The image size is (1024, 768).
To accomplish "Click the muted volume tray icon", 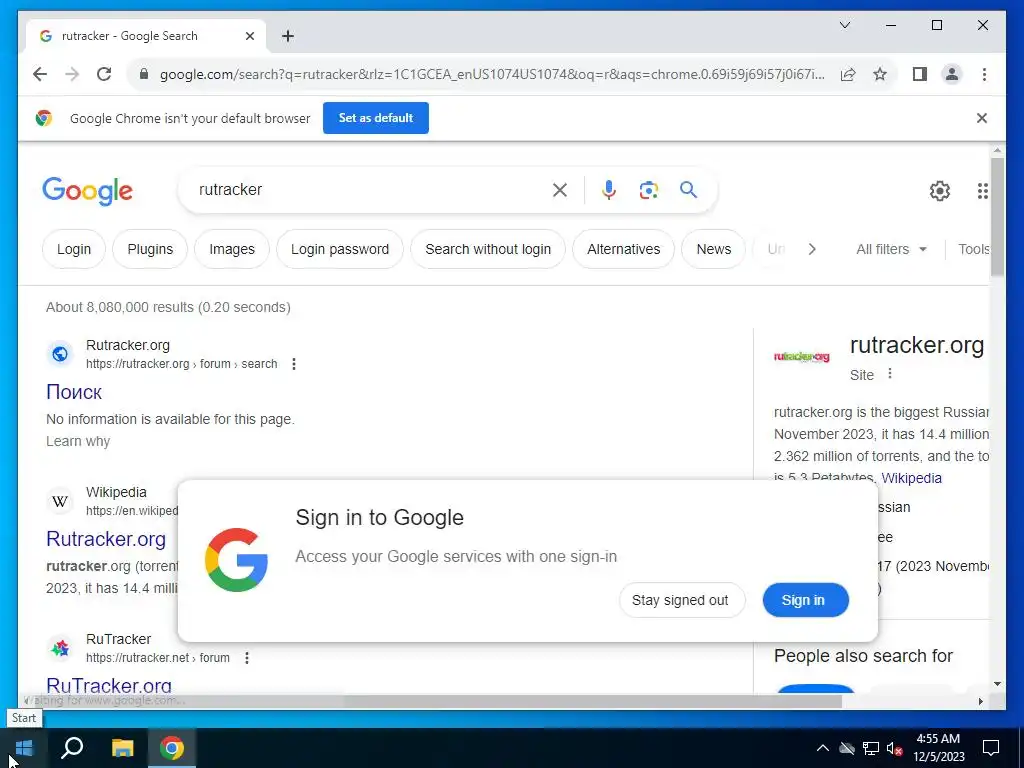I will 894,748.
